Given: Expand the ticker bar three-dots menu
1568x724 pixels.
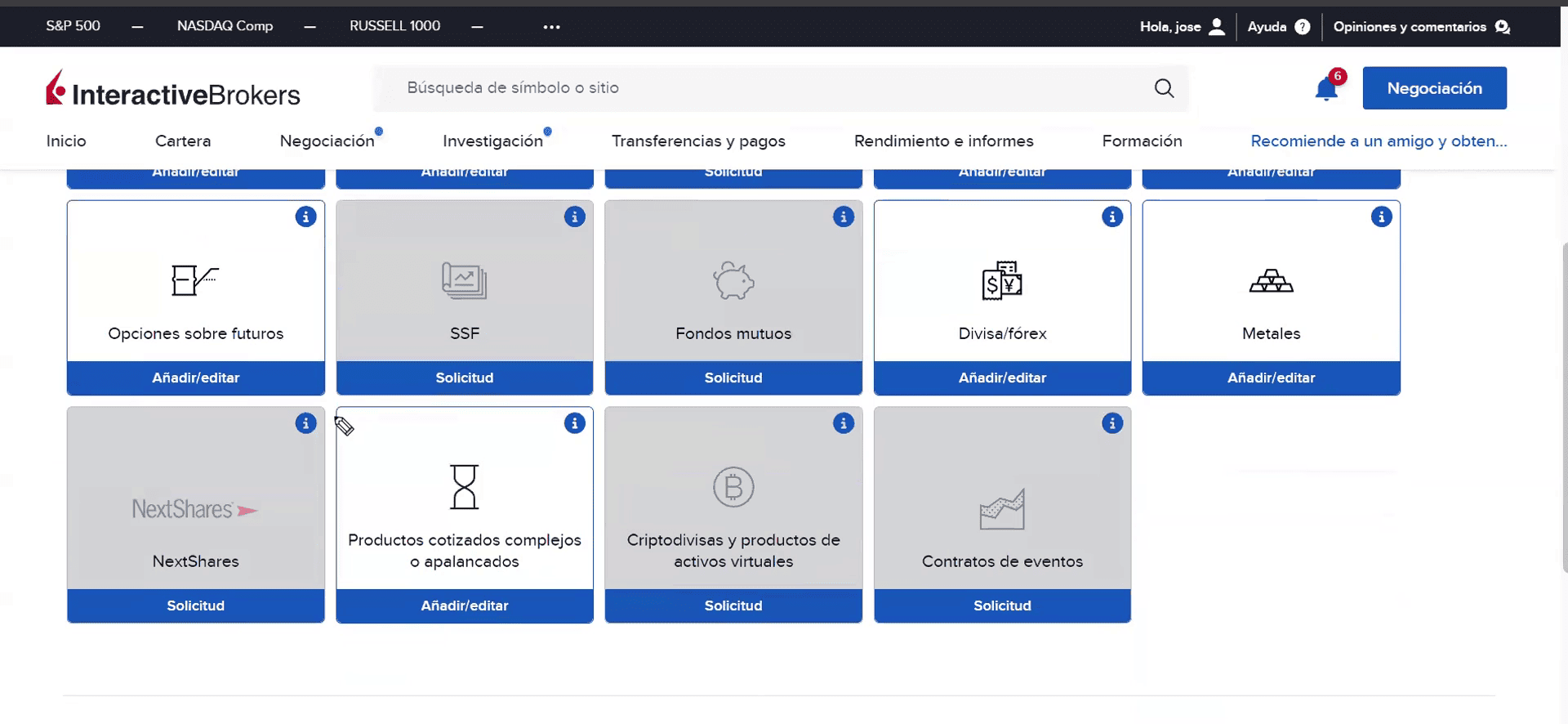Looking at the screenshot, I should (x=552, y=27).
